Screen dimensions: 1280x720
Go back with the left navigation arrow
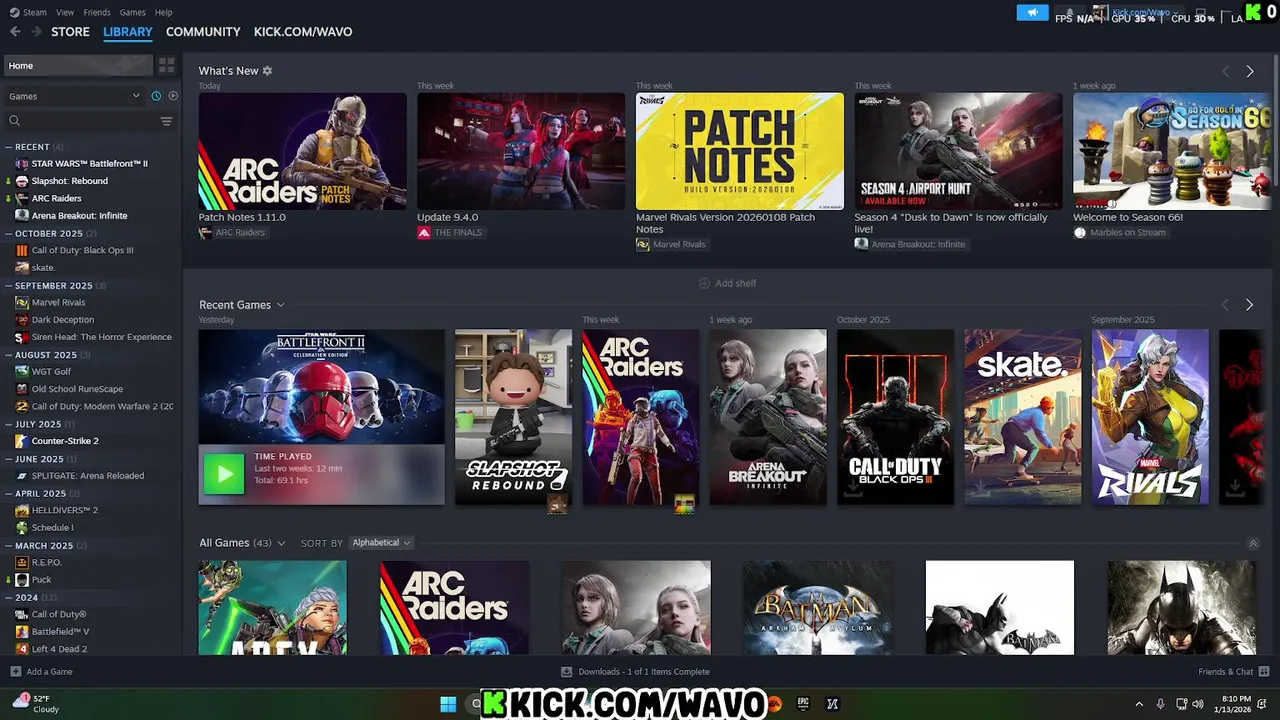click(15, 32)
